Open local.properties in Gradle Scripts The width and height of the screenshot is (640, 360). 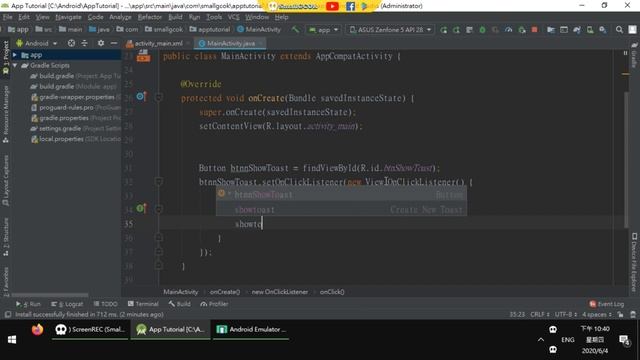click(76, 139)
